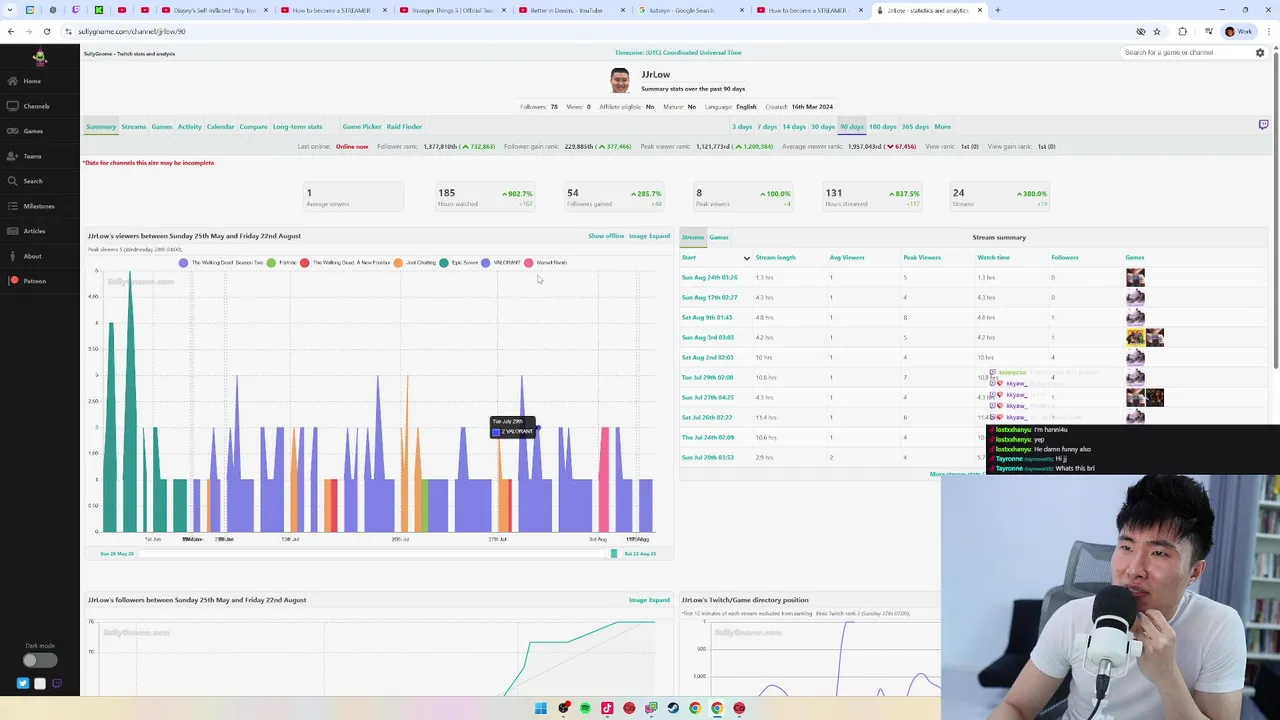The image size is (1280, 720).
Task: Toggle The Walking Dead: Season Two legend series
Action: tap(221, 263)
